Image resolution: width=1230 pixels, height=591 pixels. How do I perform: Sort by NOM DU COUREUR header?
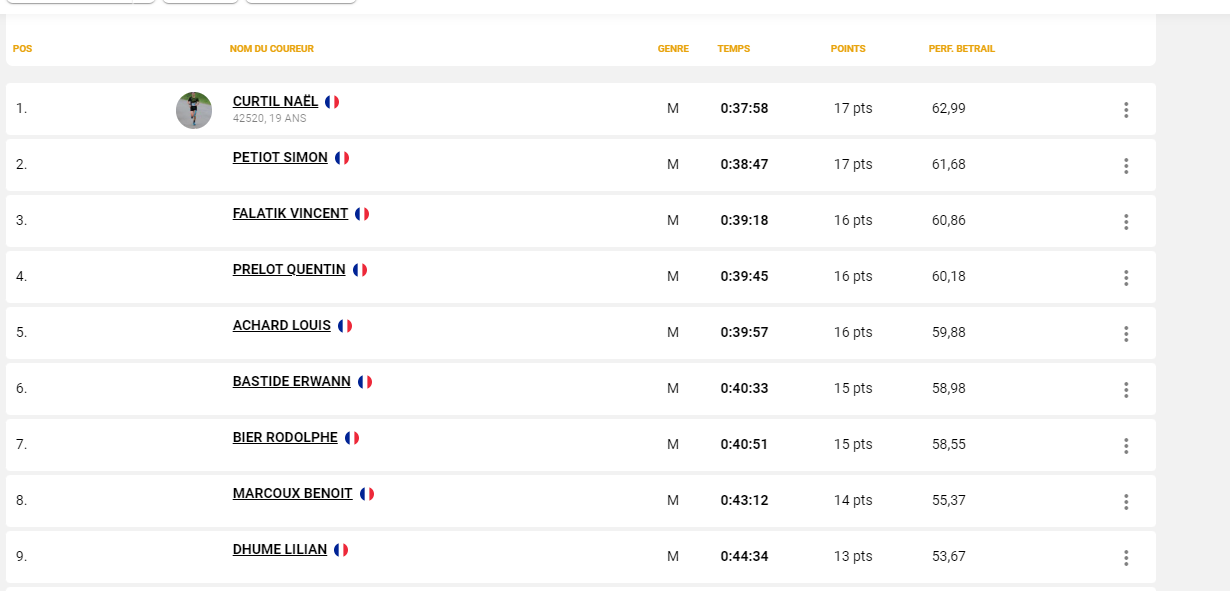coord(271,49)
